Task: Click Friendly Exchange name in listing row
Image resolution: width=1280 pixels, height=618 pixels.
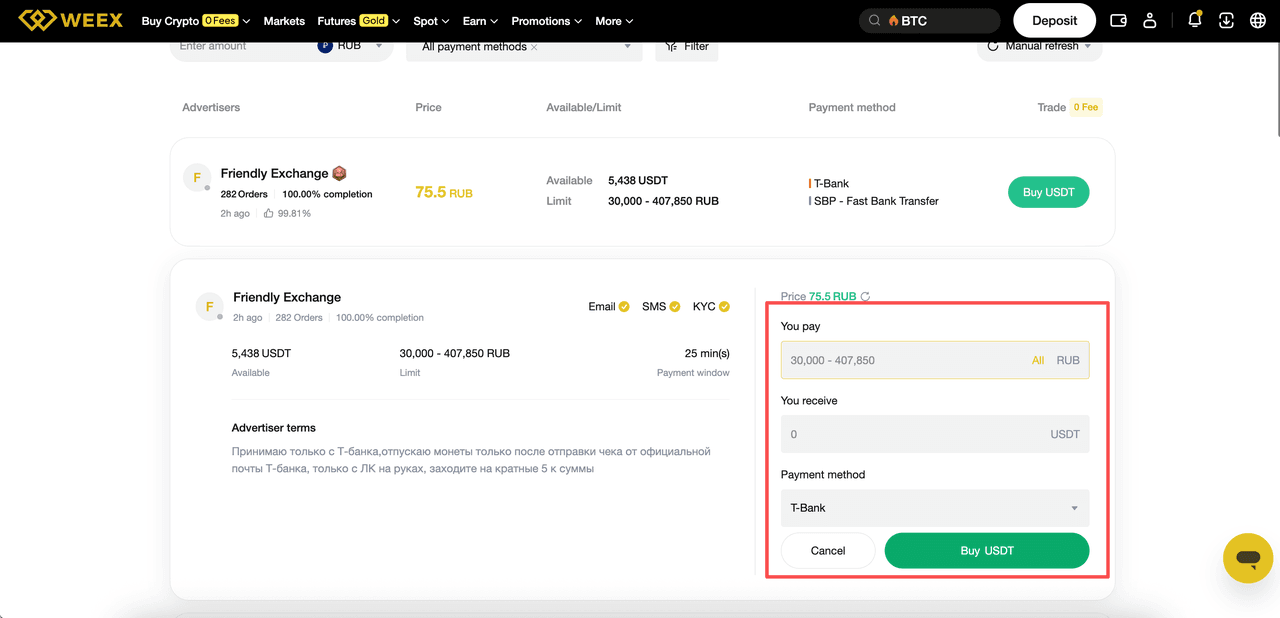Action: [275, 173]
